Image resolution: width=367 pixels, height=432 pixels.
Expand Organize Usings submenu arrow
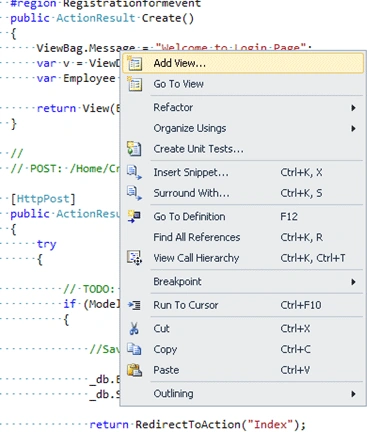tap(353, 128)
